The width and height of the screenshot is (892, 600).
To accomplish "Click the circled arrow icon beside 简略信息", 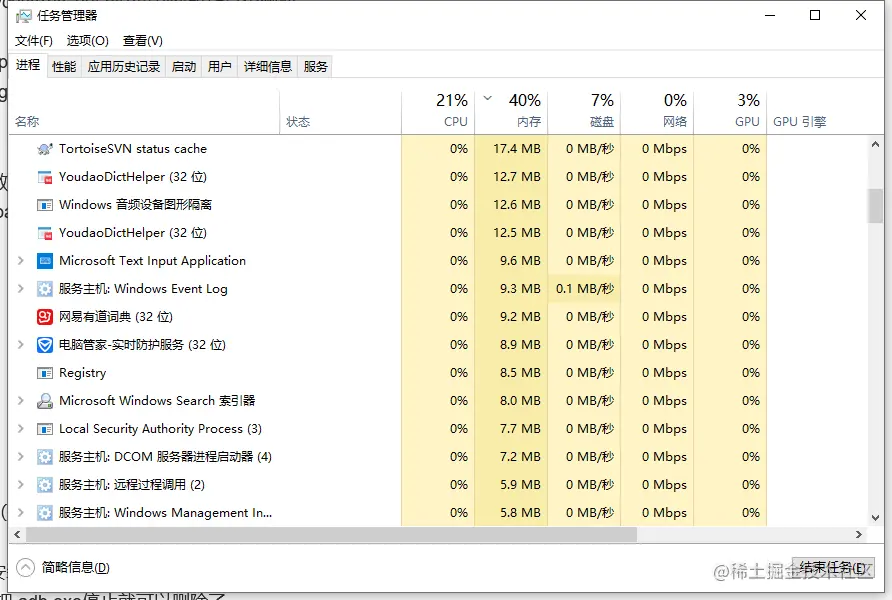I will (x=26, y=568).
